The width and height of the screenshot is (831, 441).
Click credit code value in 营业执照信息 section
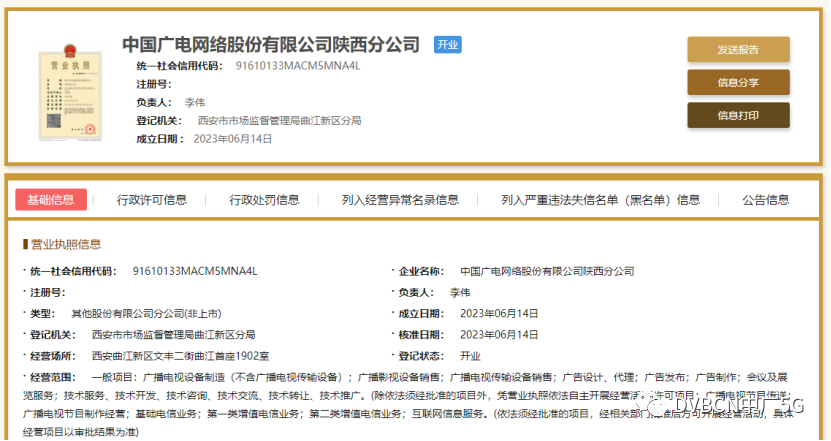tap(195, 271)
